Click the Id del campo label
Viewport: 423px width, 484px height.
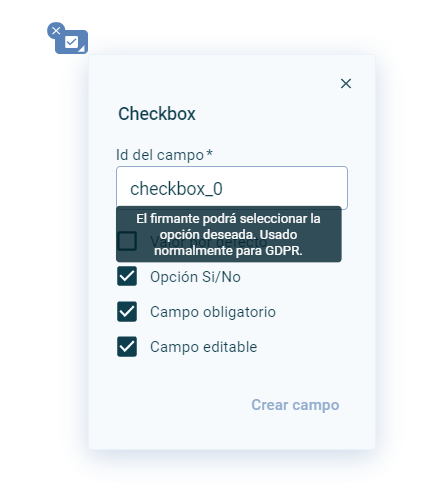point(164,155)
